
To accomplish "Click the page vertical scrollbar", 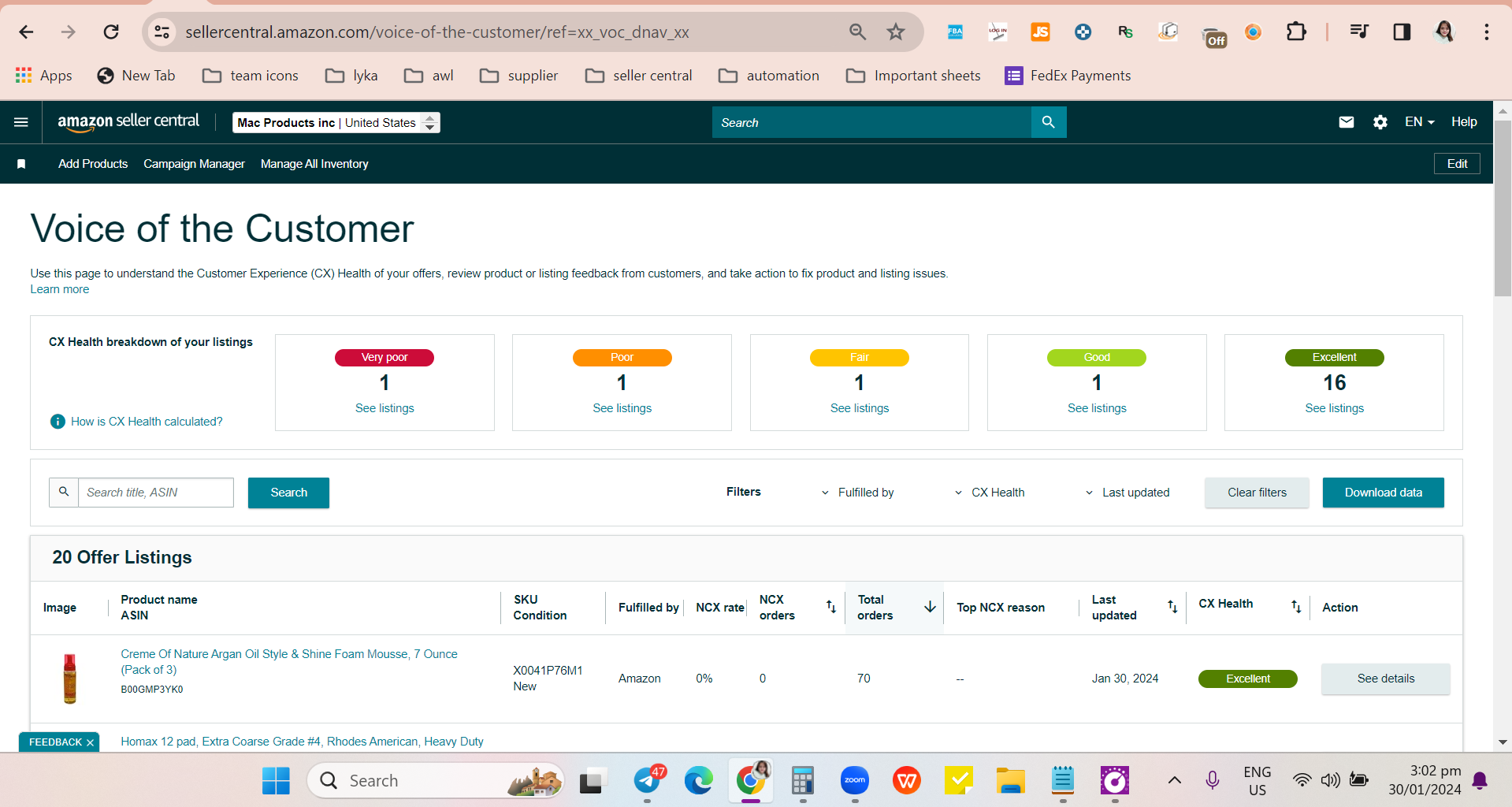I will pos(1503,209).
